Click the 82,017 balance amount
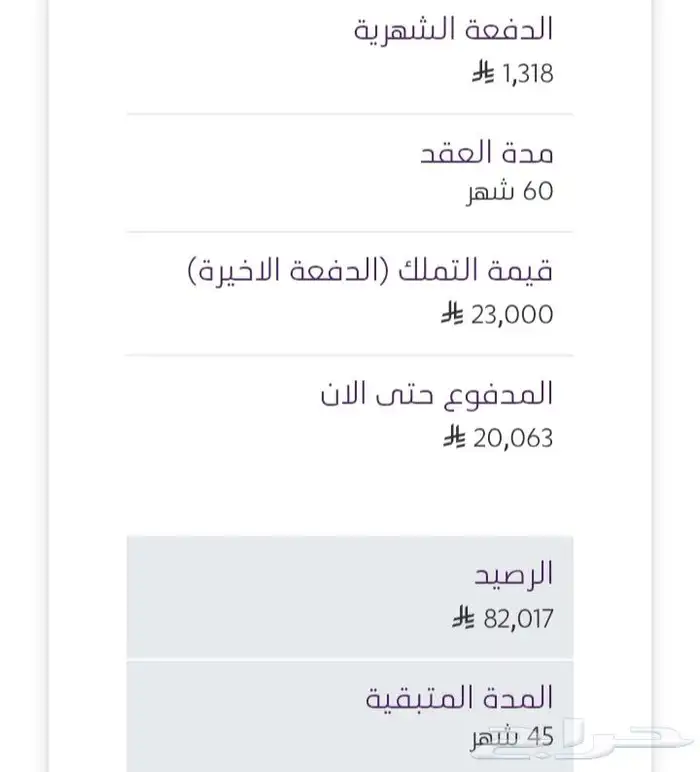This screenshot has width=700, height=772. [x=518, y=619]
